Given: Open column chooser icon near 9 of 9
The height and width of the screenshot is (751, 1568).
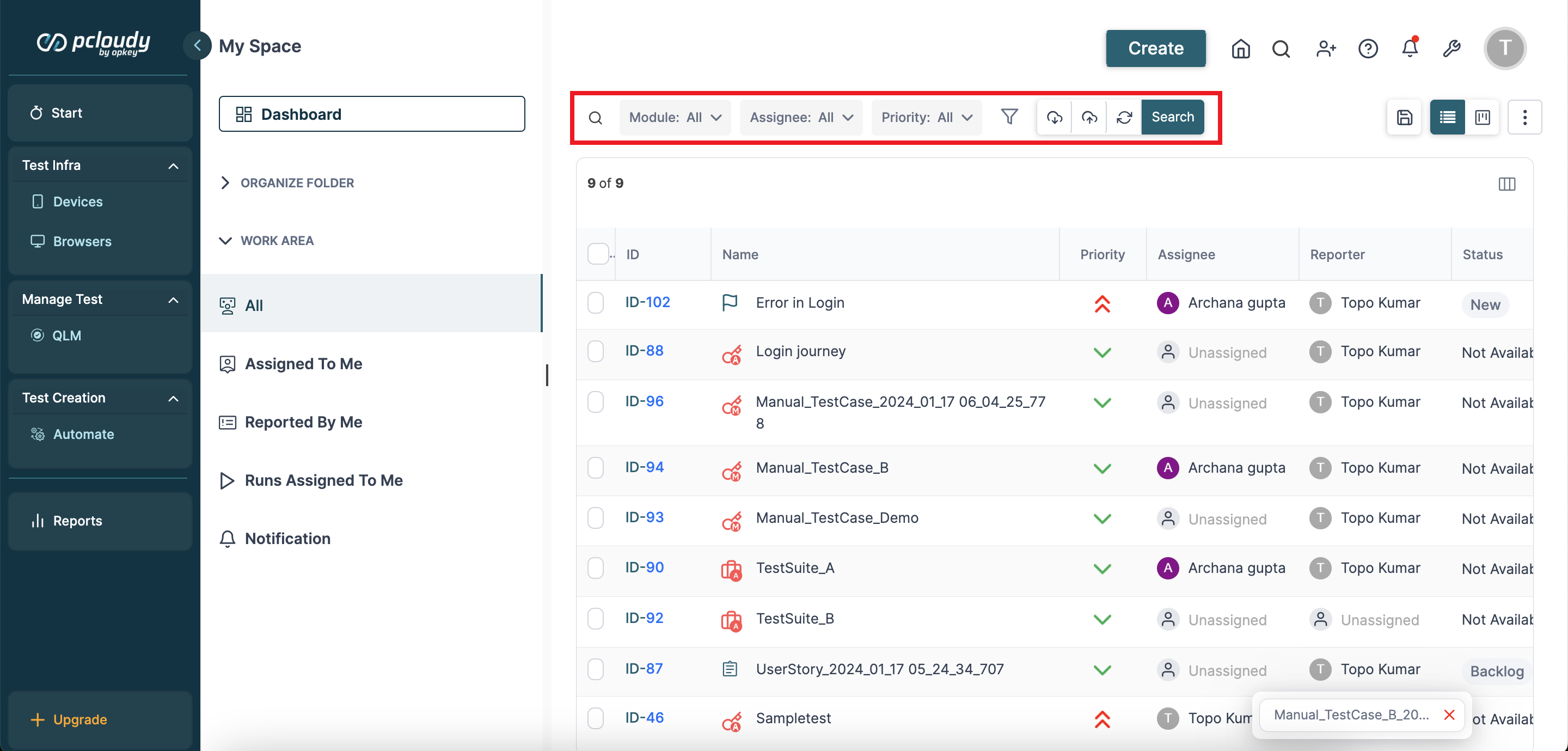Looking at the screenshot, I should pyautogui.click(x=1506, y=184).
